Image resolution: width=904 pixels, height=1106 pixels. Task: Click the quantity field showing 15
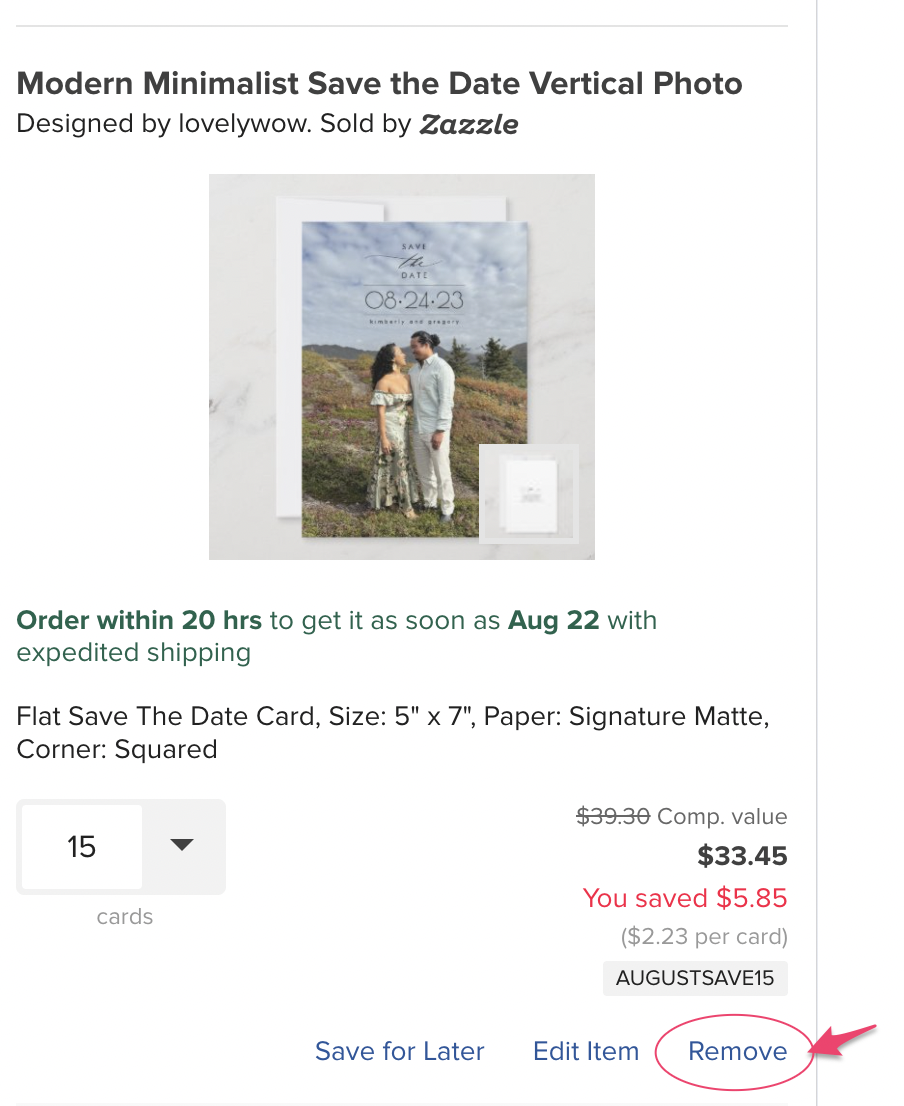click(82, 847)
